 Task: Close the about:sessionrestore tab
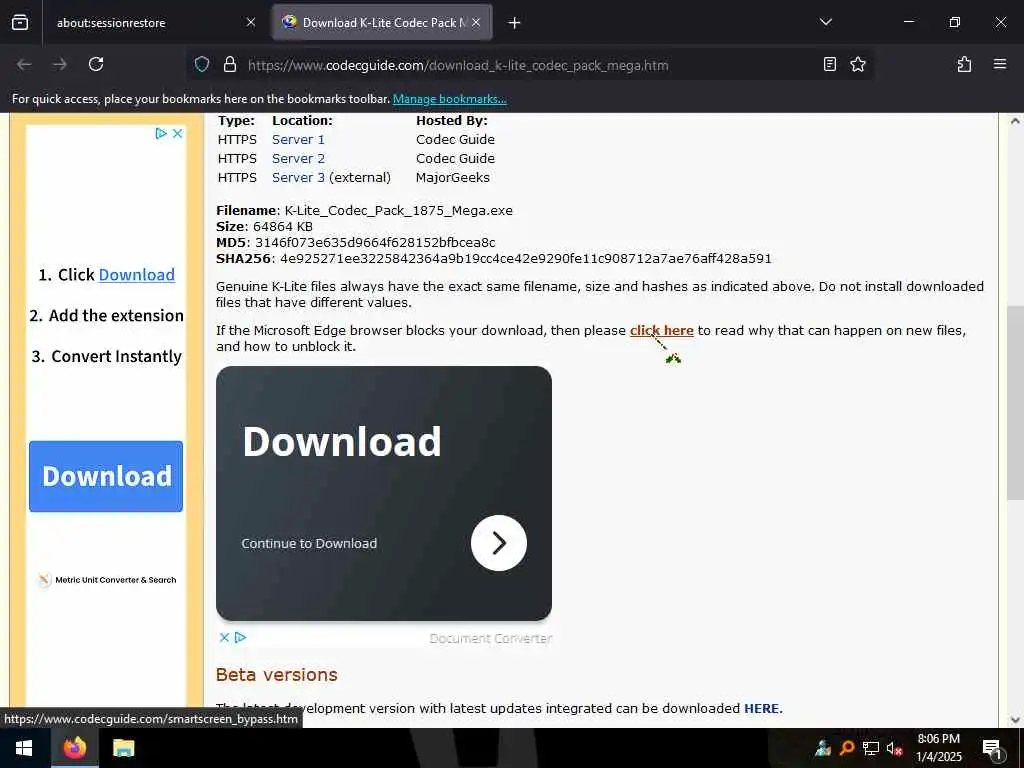[x=250, y=22]
